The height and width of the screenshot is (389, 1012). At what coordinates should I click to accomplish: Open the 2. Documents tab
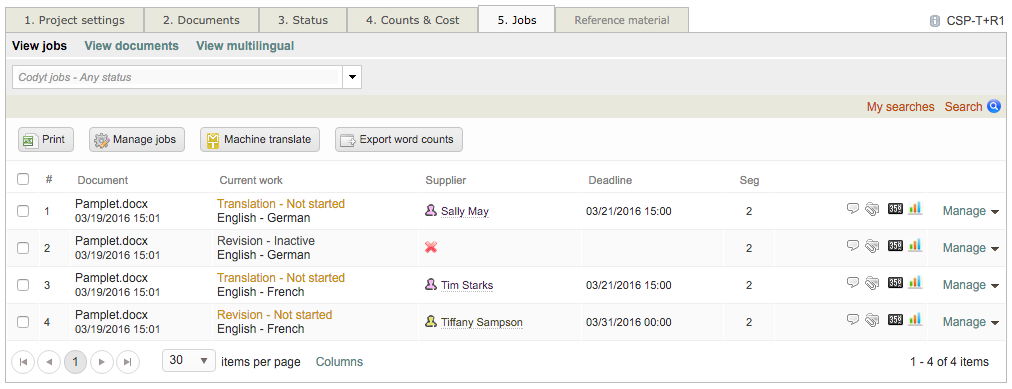pyautogui.click(x=201, y=20)
